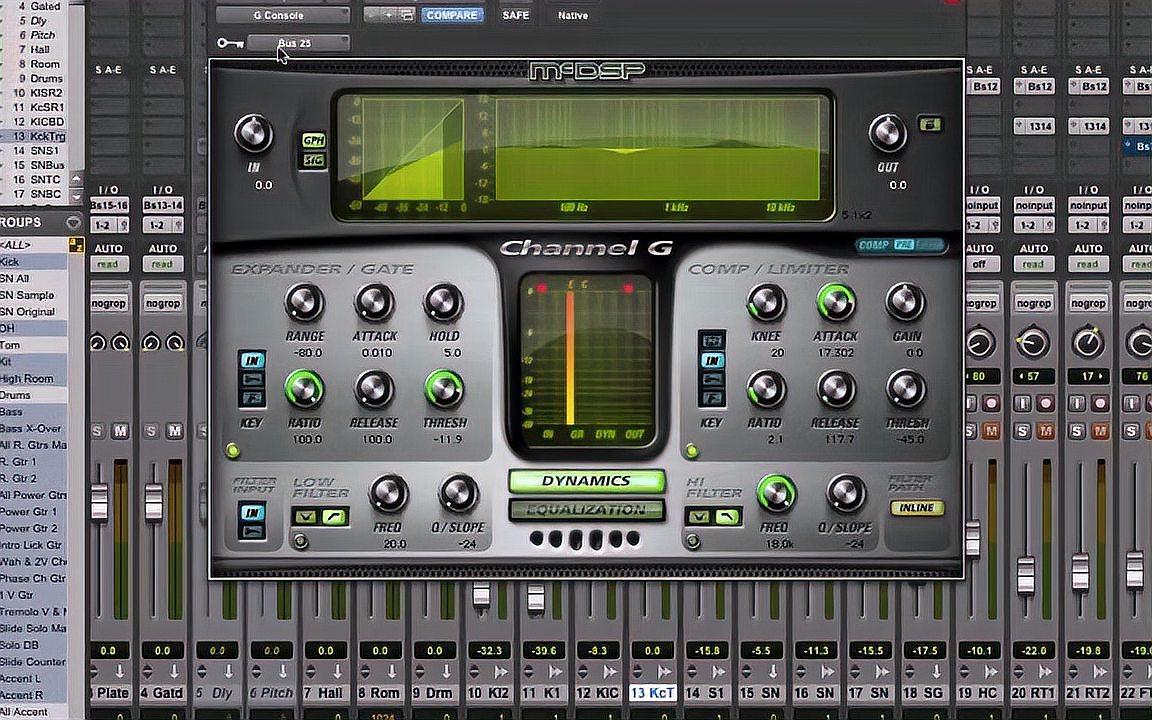This screenshot has width=1152, height=720.
Task: Click the key input icon beside Bus 25
Action: pos(230,43)
